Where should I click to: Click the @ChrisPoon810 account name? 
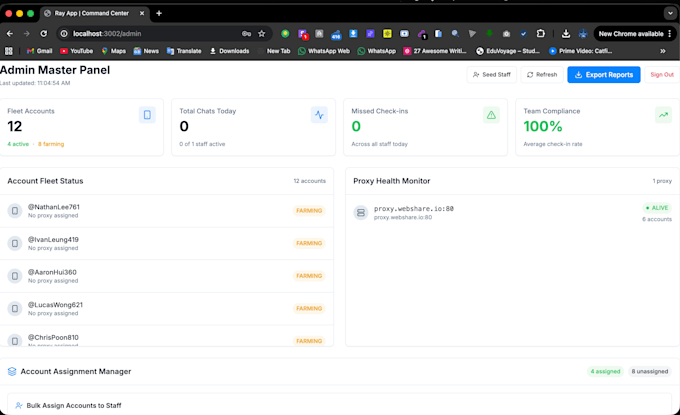tap(53, 337)
